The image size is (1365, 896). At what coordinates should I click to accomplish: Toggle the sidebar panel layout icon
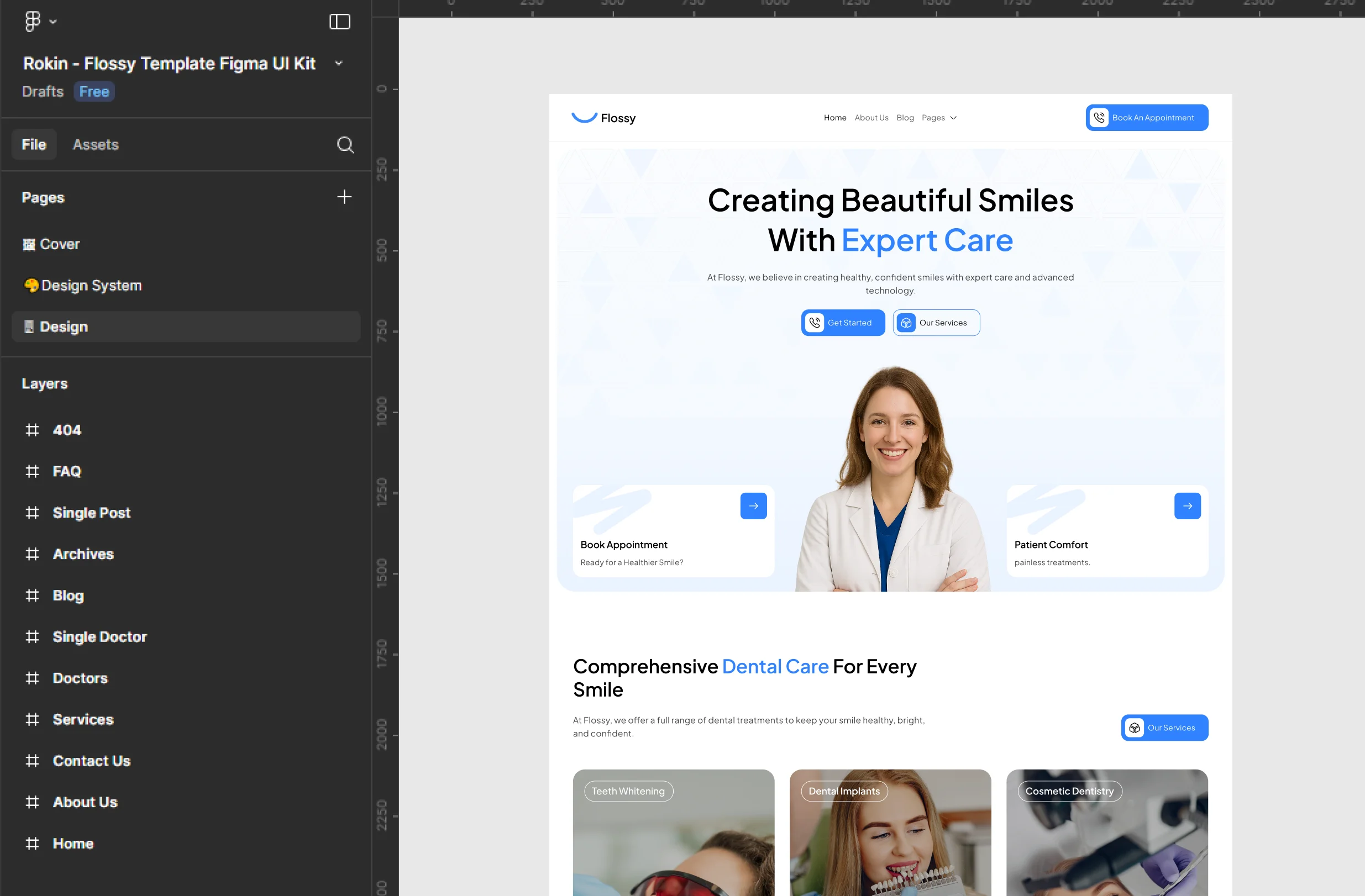[339, 22]
